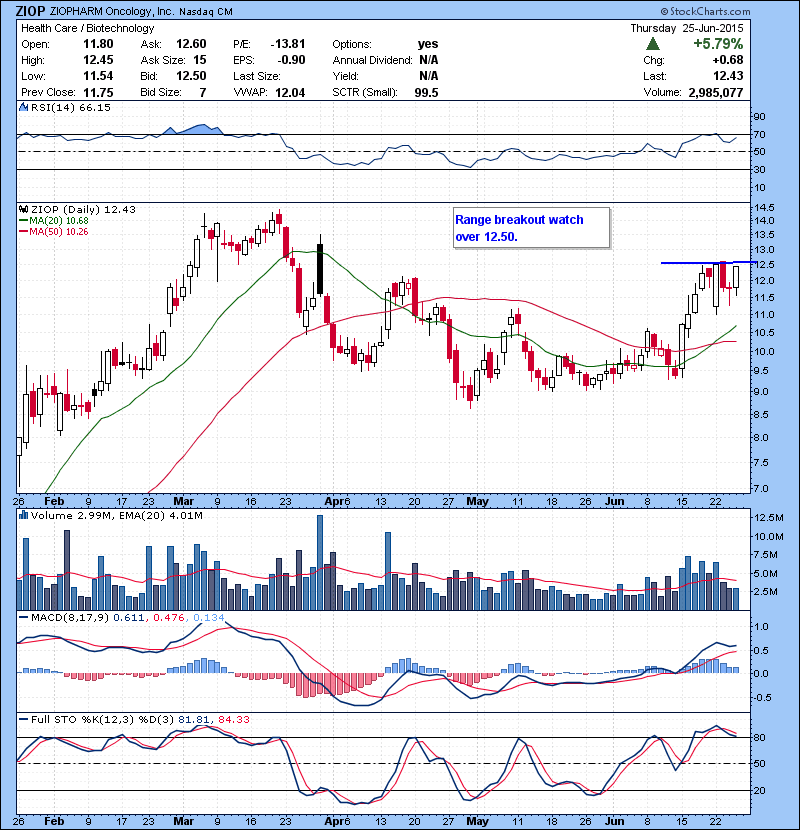Click the tallest volume bar near April

[x=320, y=563]
